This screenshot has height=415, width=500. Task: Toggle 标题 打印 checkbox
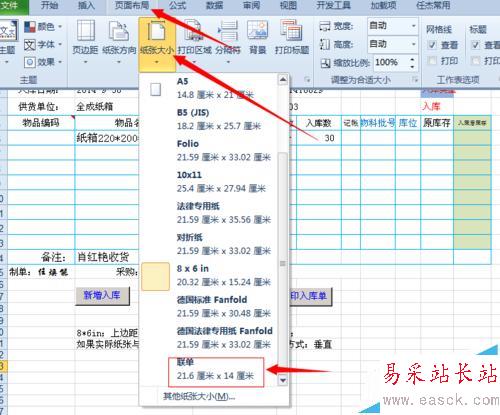coord(475,61)
